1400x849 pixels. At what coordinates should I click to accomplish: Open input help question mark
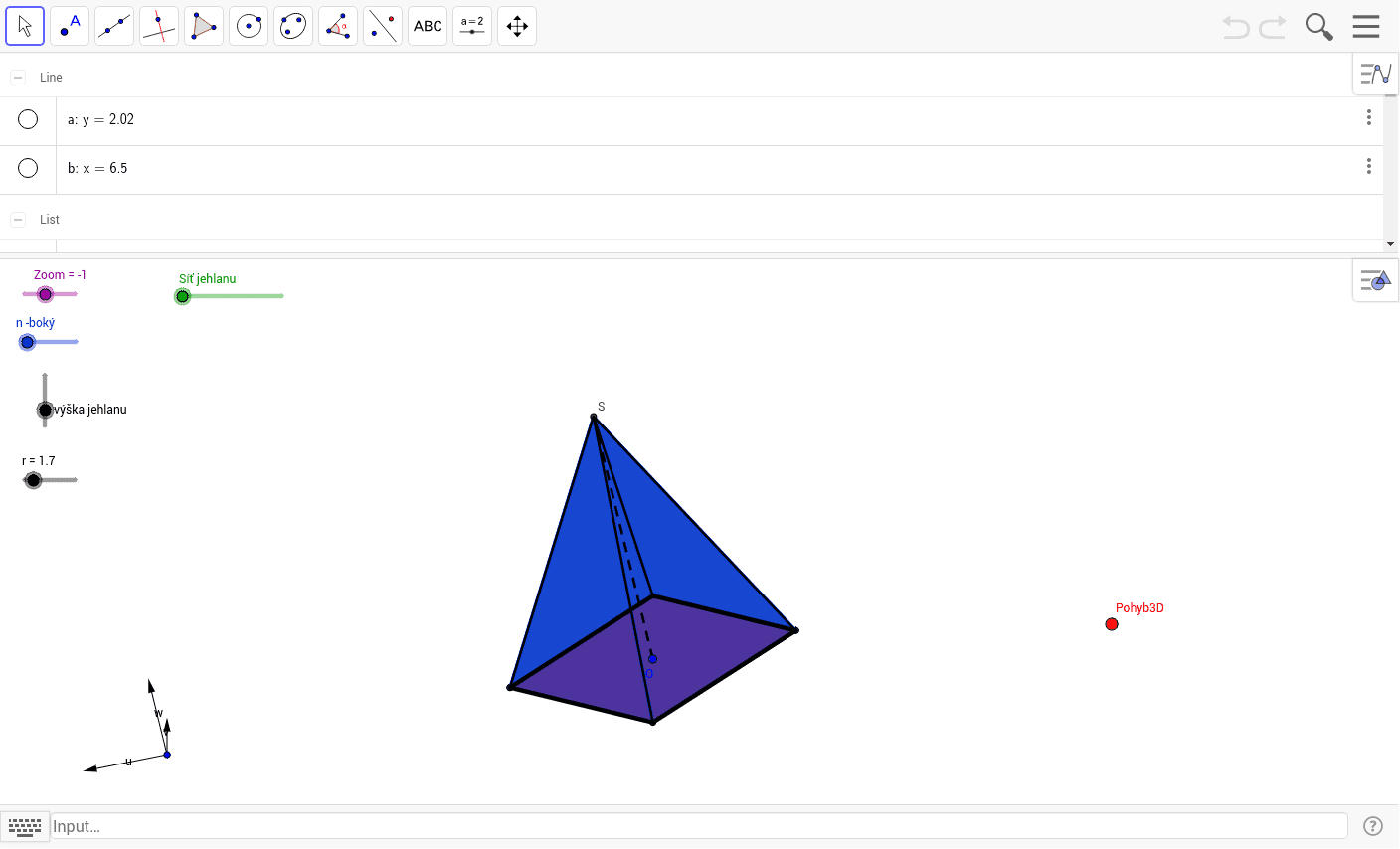(x=1373, y=826)
